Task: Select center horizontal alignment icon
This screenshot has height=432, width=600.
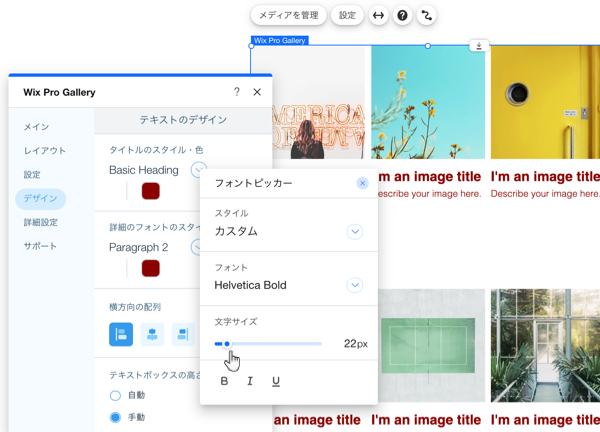Action: pyautogui.click(x=152, y=334)
